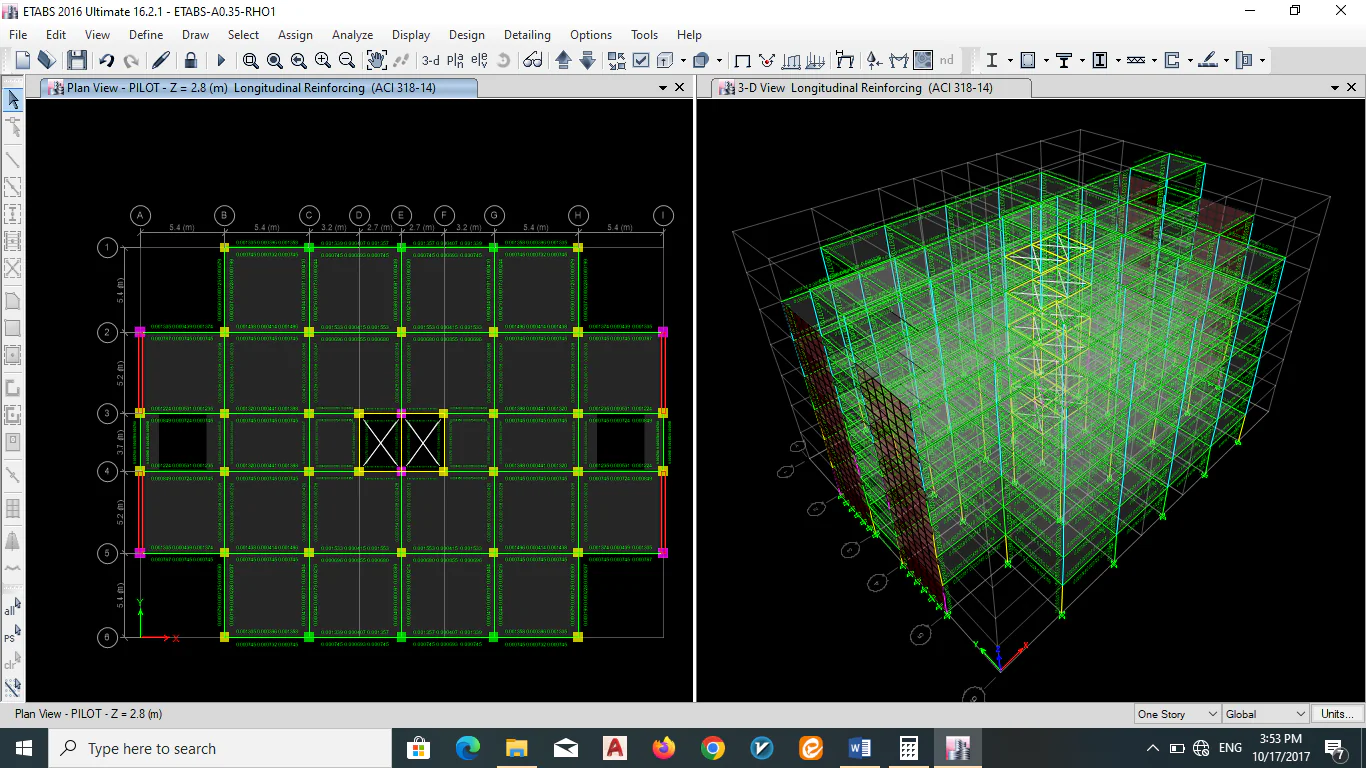Click the Save model floppy icon

(x=76, y=61)
